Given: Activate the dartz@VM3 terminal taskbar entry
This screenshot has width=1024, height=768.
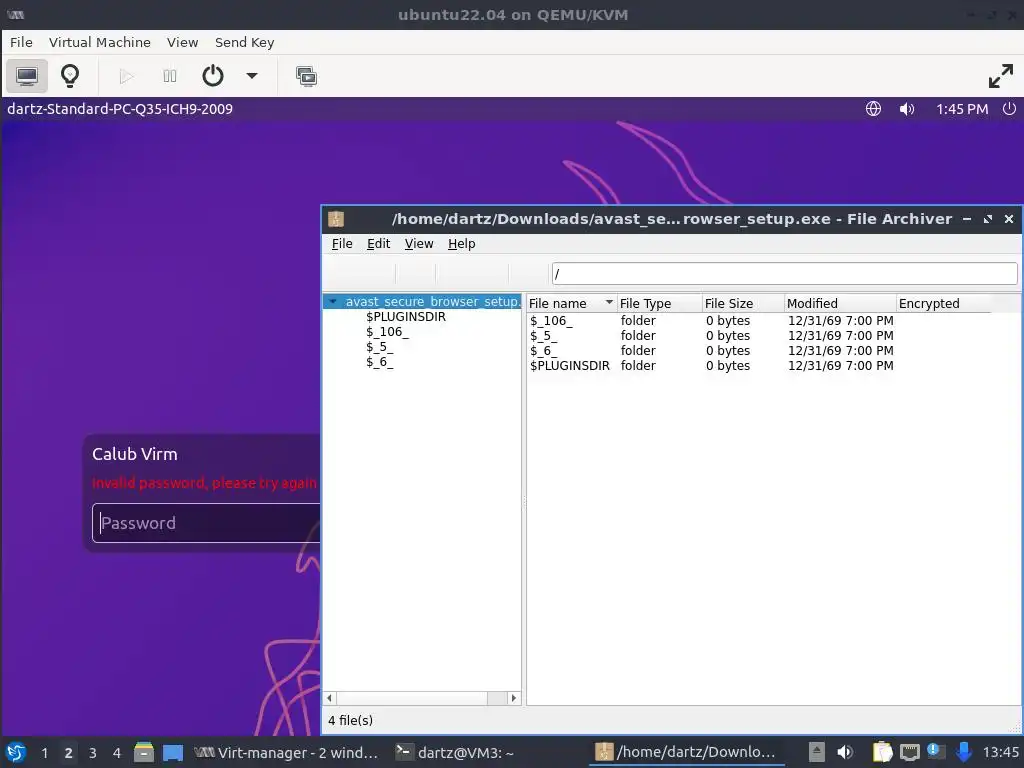Looking at the screenshot, I should (x=455, y=752).
